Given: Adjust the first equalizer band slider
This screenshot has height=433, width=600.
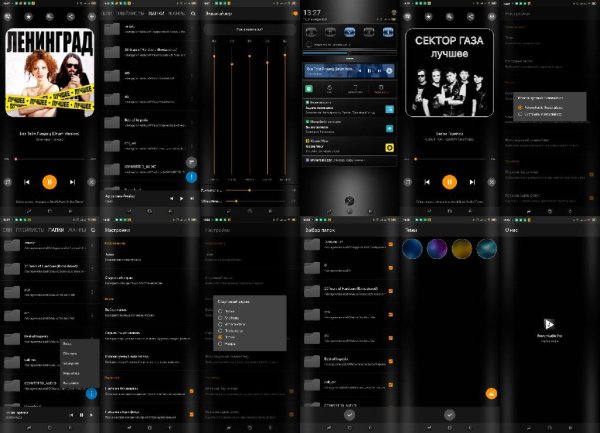Looking at the screenshot, I should click(x=214, y=109).
